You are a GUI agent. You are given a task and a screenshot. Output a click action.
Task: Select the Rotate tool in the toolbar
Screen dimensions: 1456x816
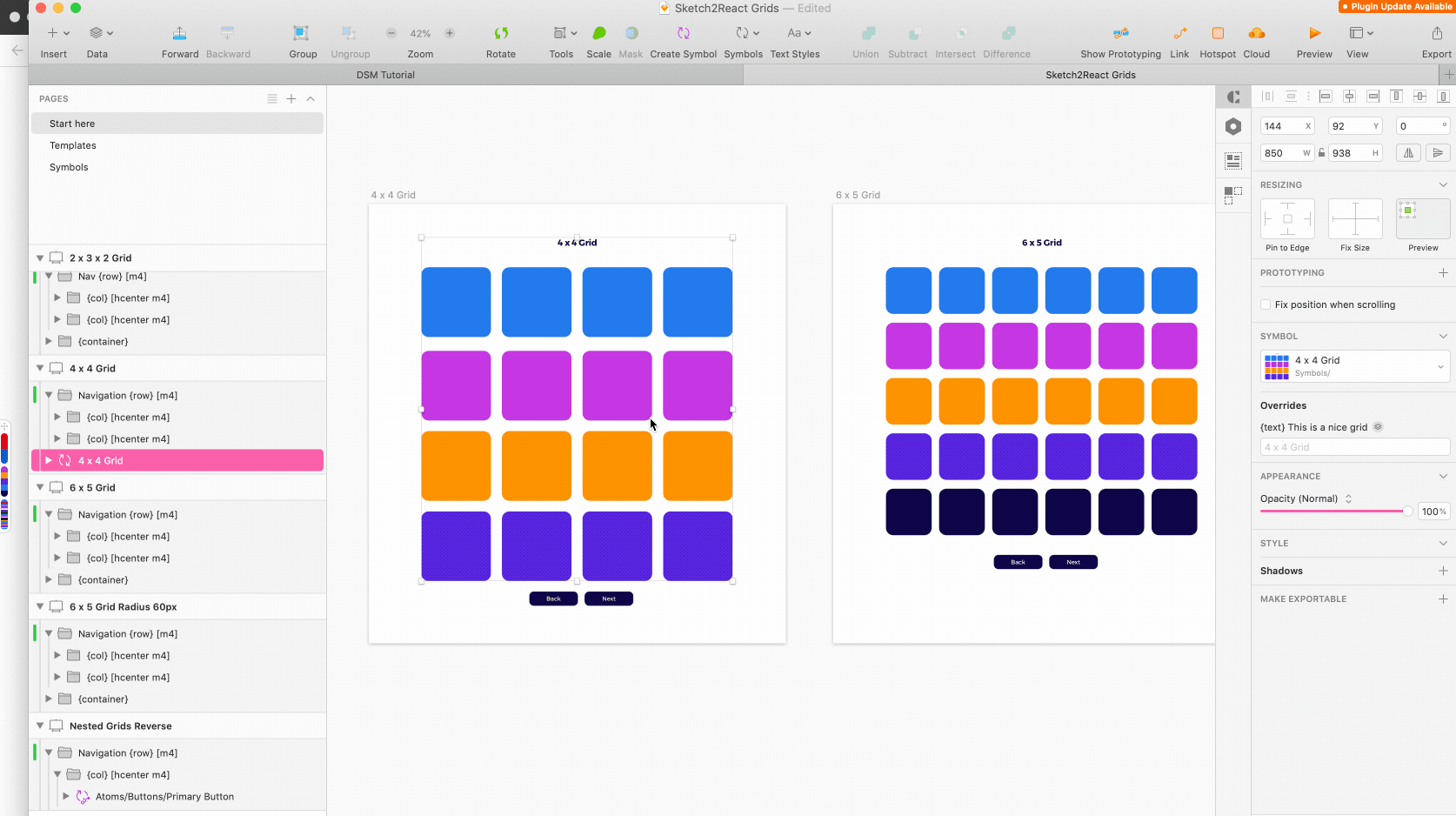[x=501, y=32]
